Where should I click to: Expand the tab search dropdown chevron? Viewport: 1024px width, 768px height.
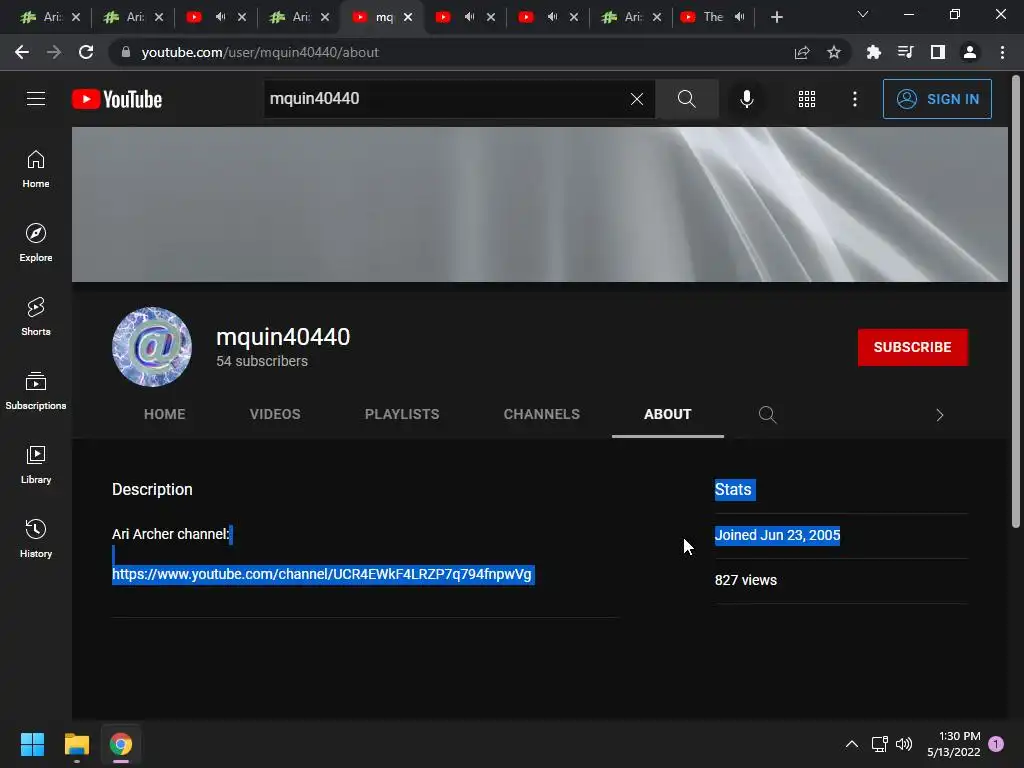(863, 14)
